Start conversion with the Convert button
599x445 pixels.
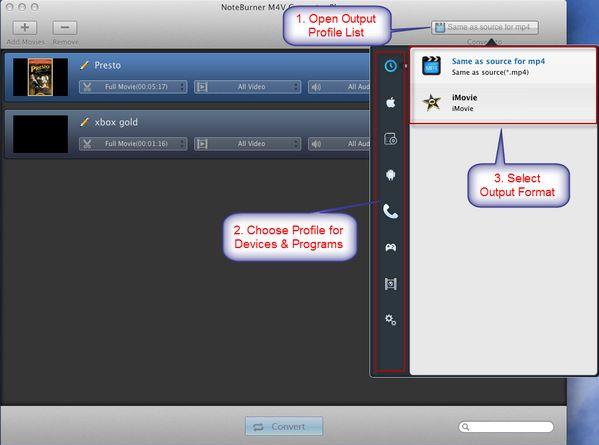click(284, 426)
